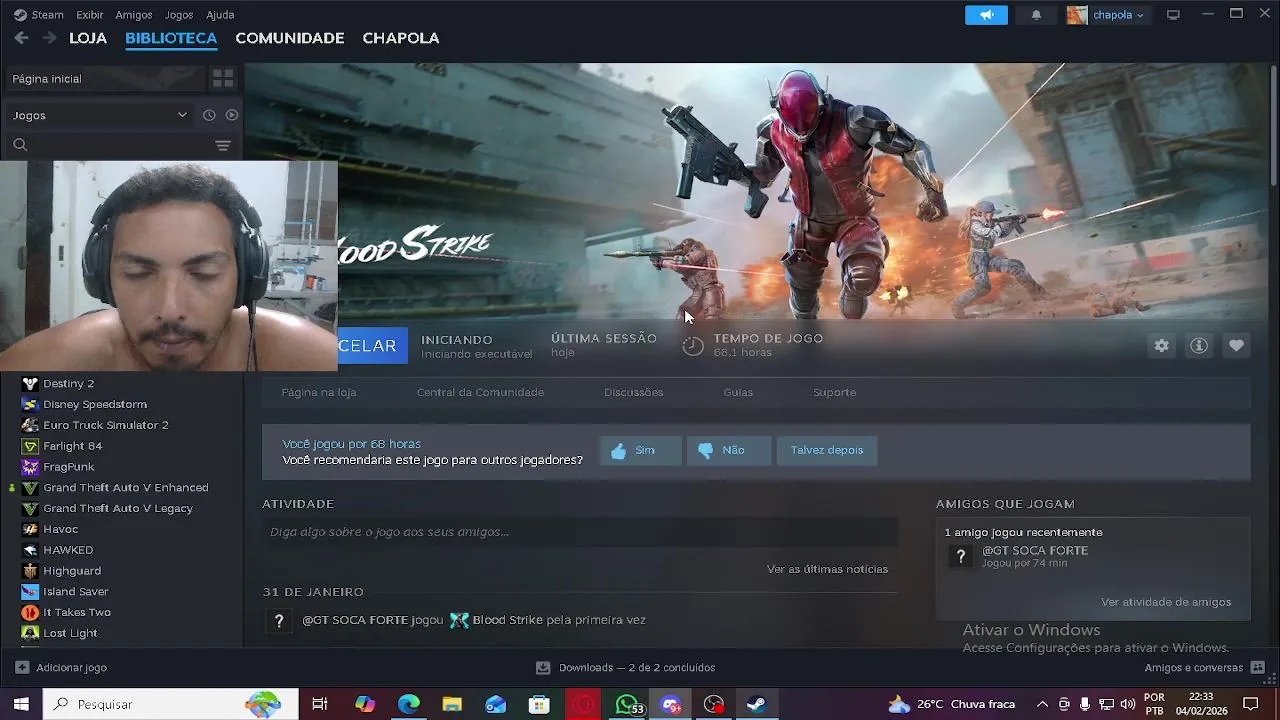
Task: Go to the COMUNIDADE tab
Action: (290, 38)
